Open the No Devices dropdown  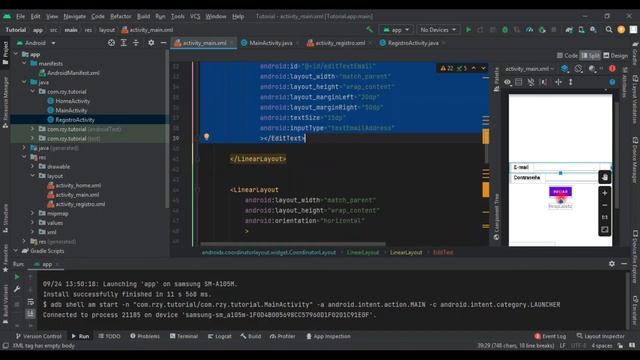(438, 30)
